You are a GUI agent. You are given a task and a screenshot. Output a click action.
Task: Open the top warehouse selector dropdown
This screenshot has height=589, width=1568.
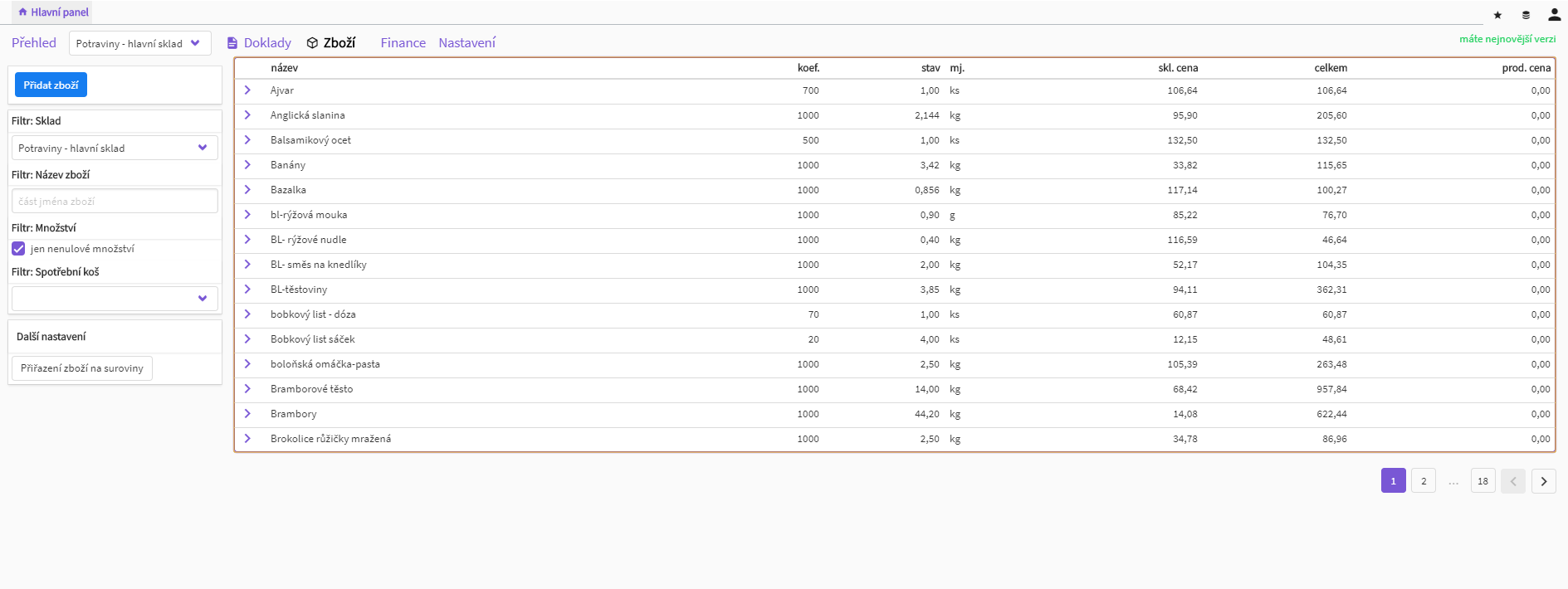pyautogui.click(x=139, y=43)
